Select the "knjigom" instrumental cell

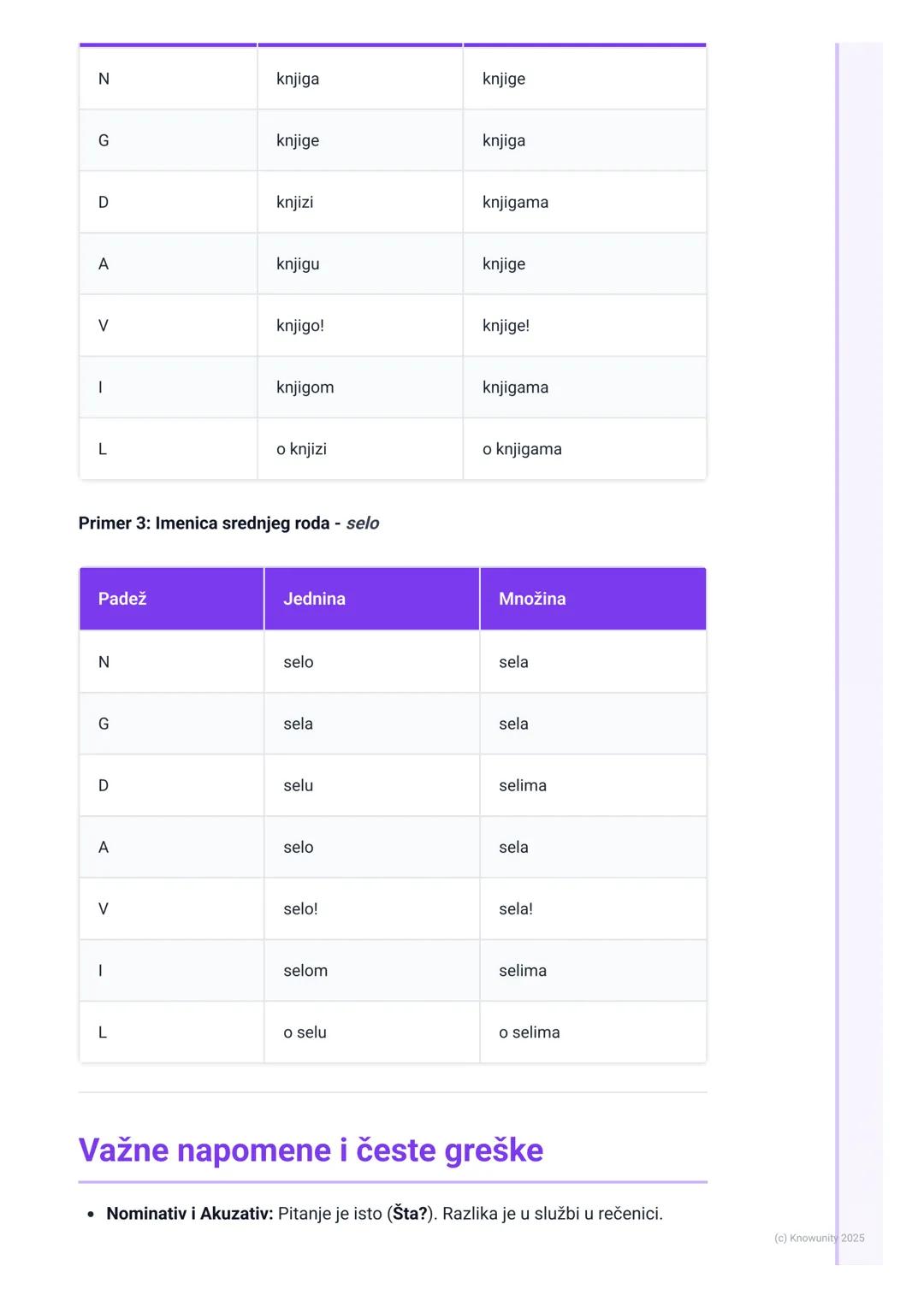coord(305,387)
